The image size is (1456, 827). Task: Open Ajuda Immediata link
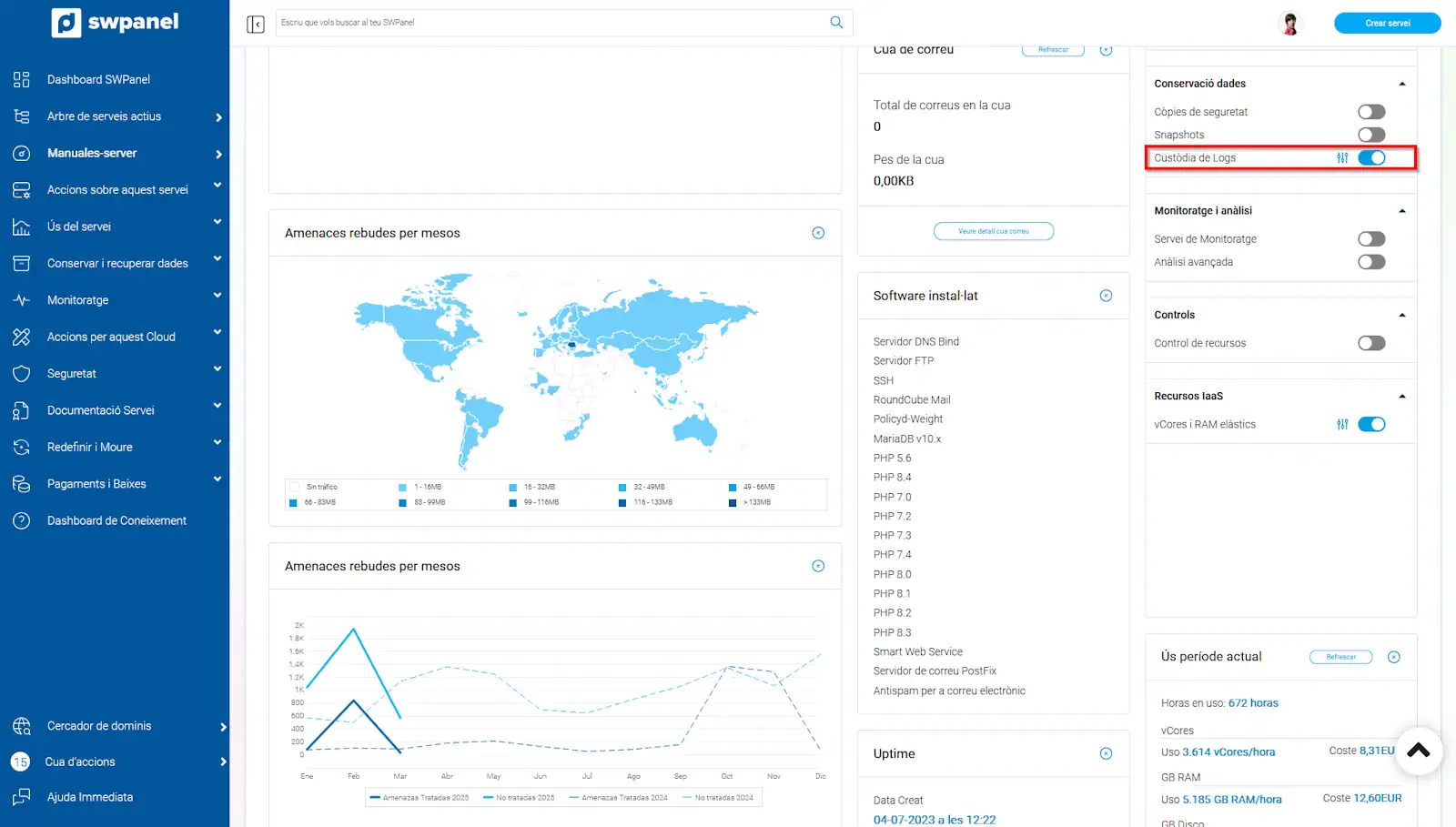click(x=90, y=797)
